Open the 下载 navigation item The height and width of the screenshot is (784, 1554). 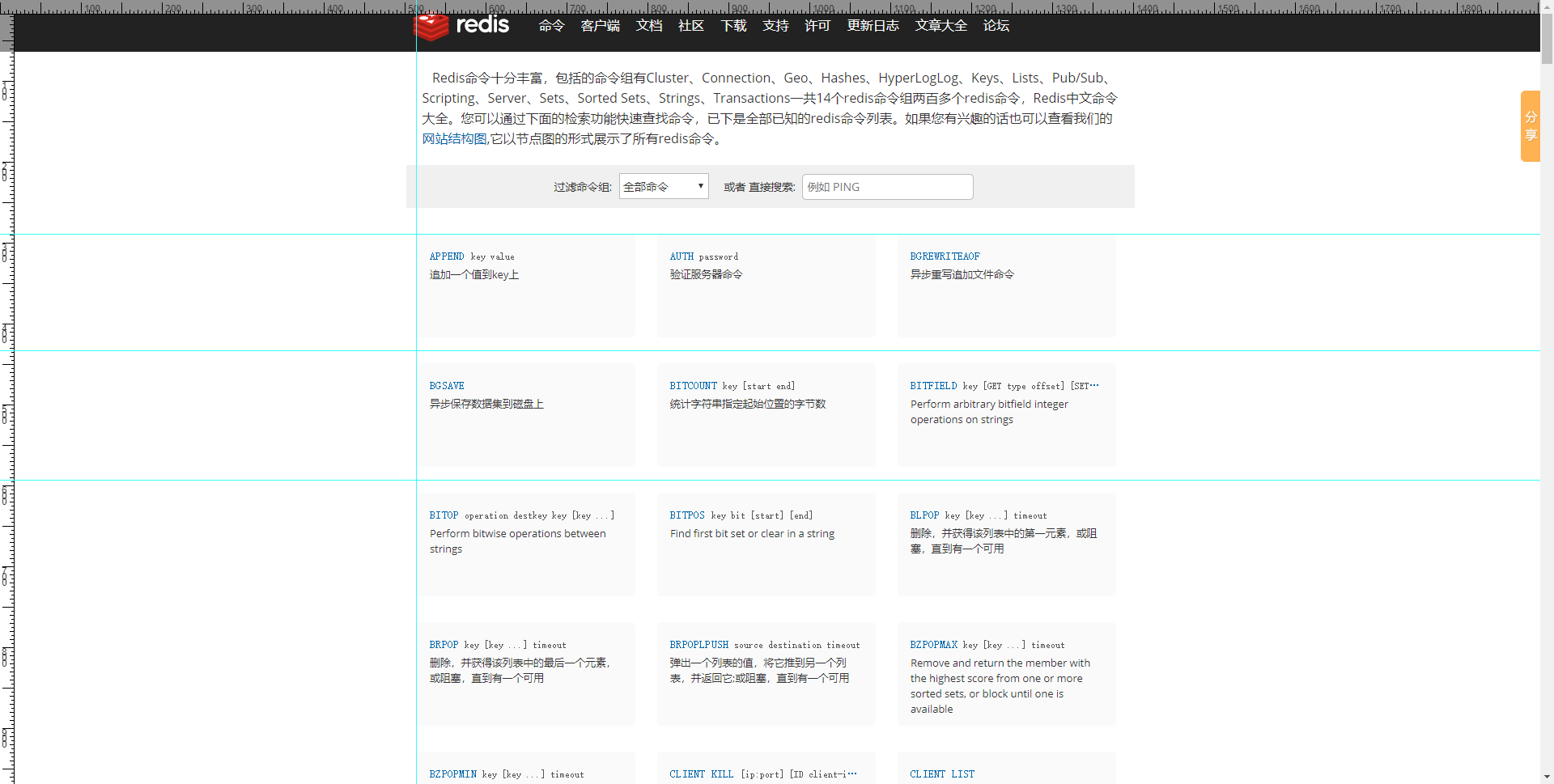[733, 26]
